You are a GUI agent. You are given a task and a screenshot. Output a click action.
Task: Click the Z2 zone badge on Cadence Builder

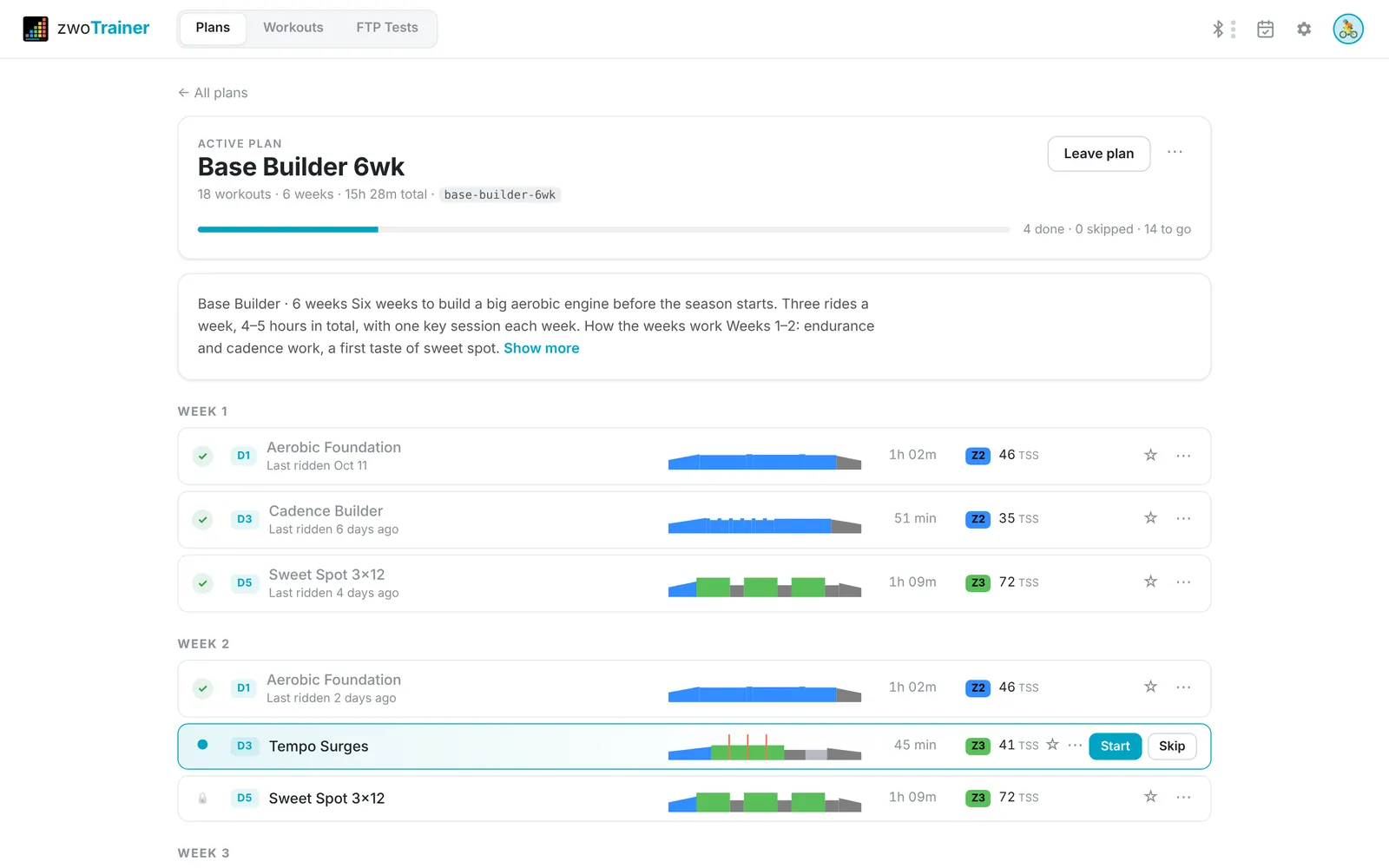point(978,519)
